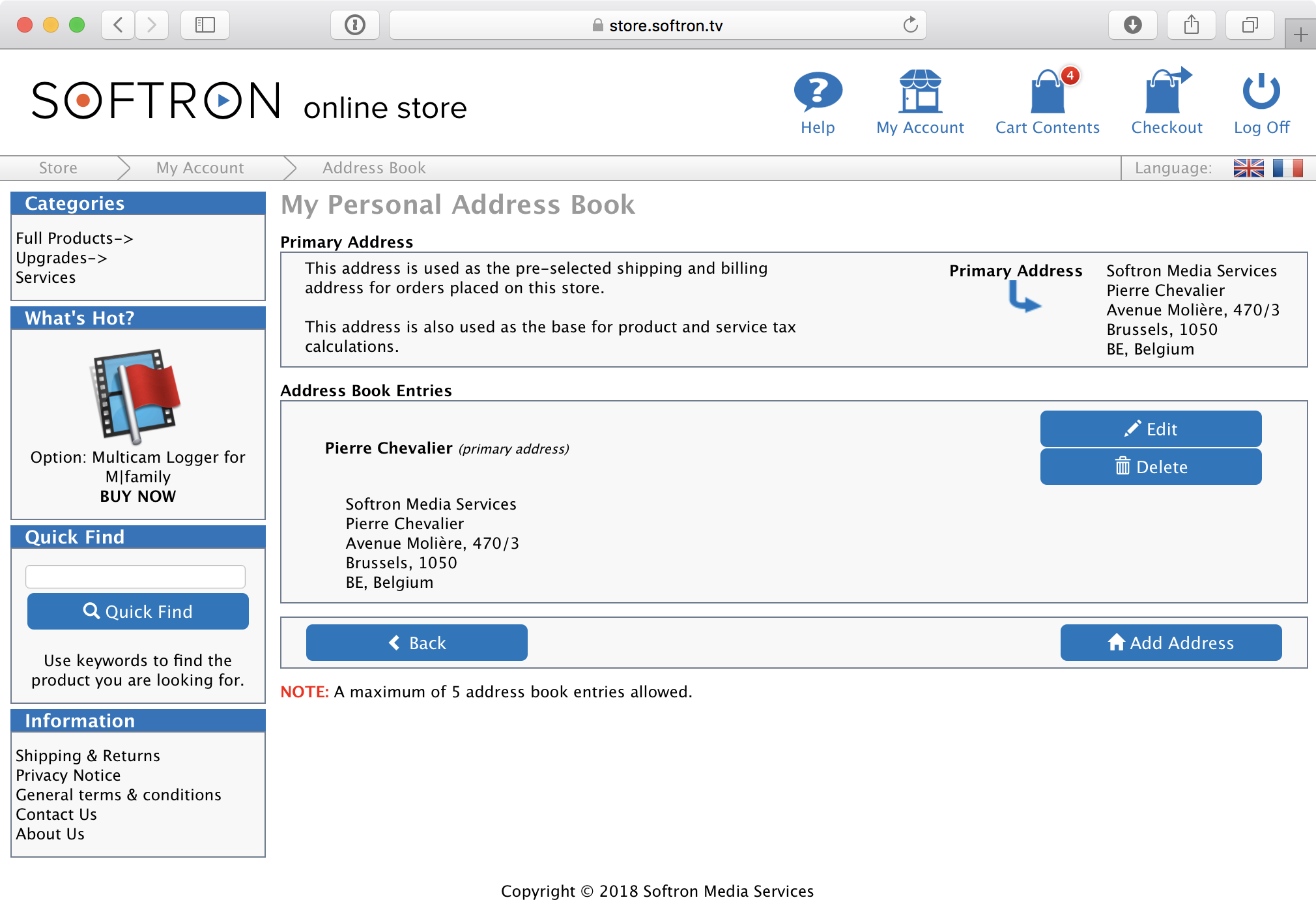
Task: Go to Checkout bag icon
Action: (1167, 91)
